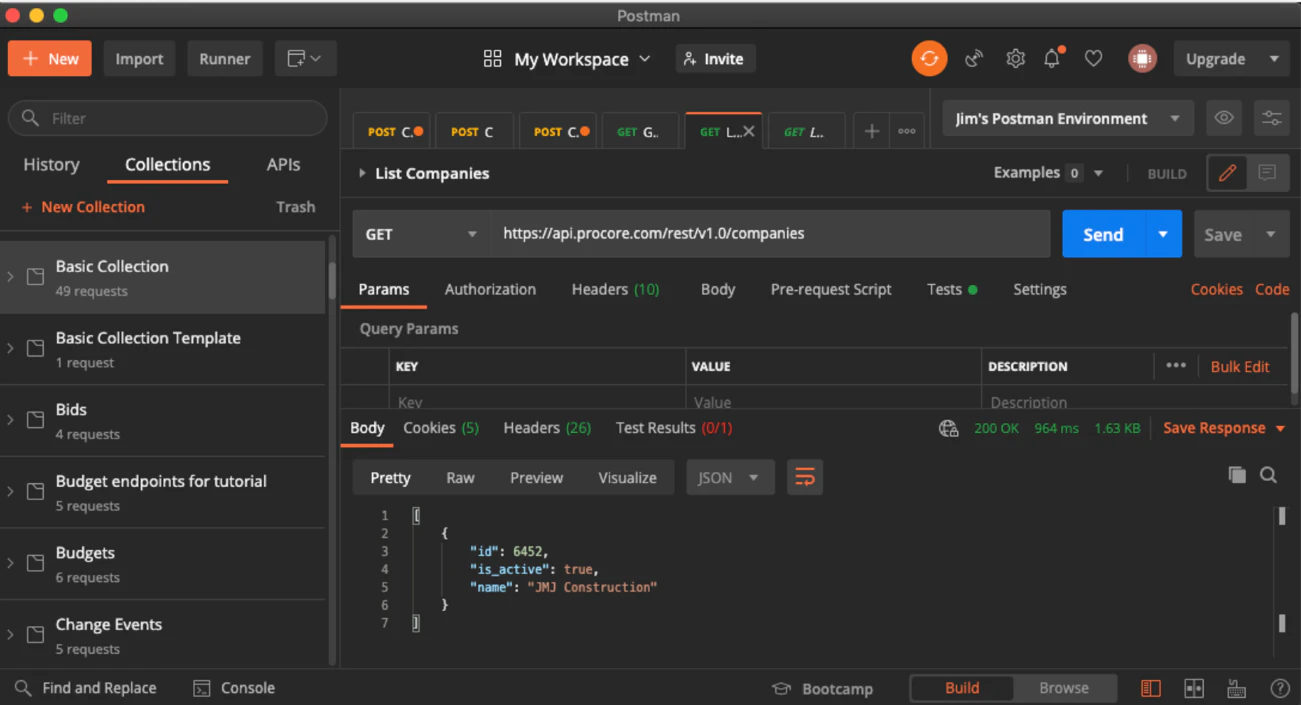
Task: Expand the List Companies request details
Action: [362, 173]
